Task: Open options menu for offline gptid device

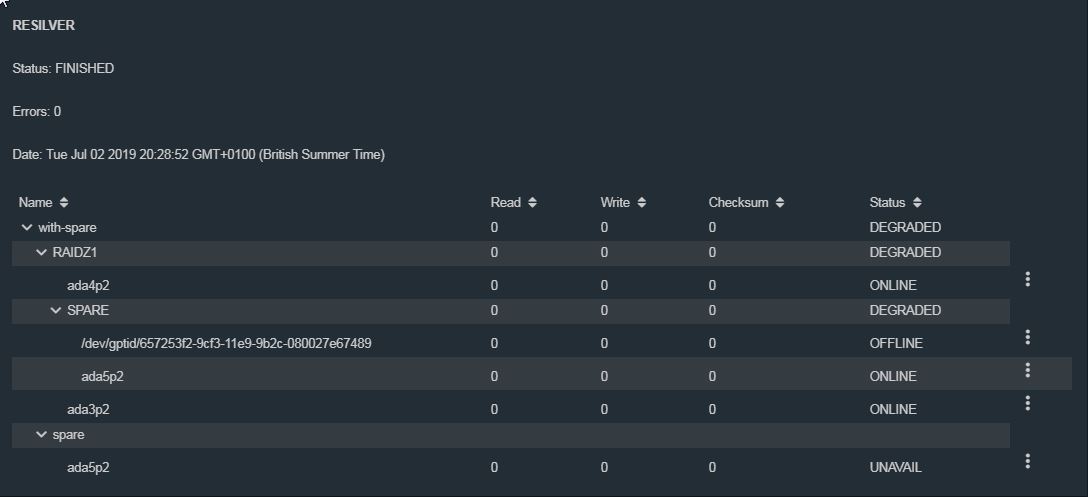Action: pos(1027,337)
